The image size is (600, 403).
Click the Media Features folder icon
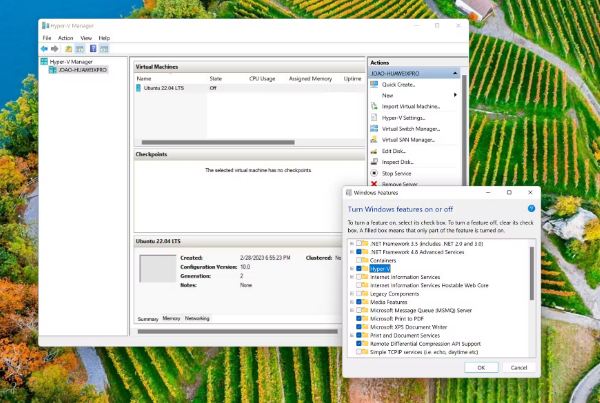365,302
